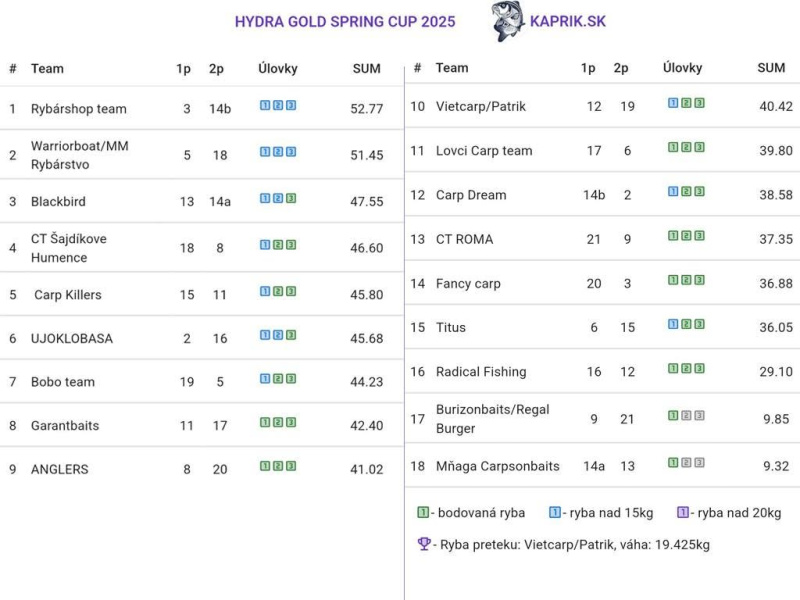The height and width of the screenshot is (600, 800).
Task: Click second catch badge for Vietcarp/Patrik
Action: (x=686, y=103)
